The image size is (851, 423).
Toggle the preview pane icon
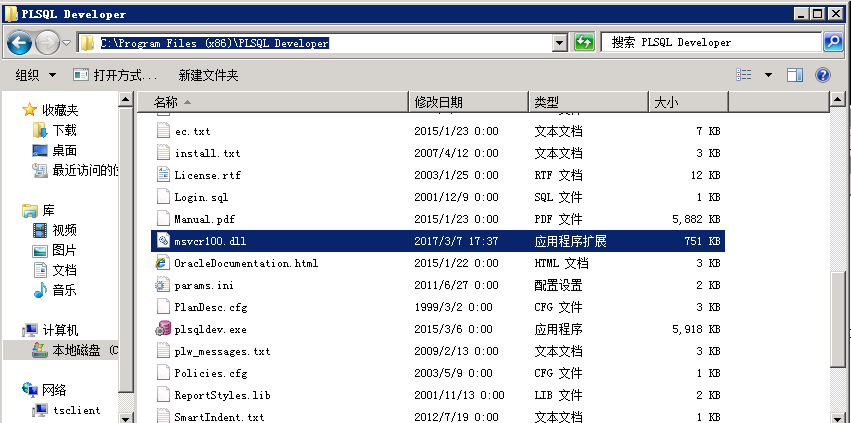795,75
